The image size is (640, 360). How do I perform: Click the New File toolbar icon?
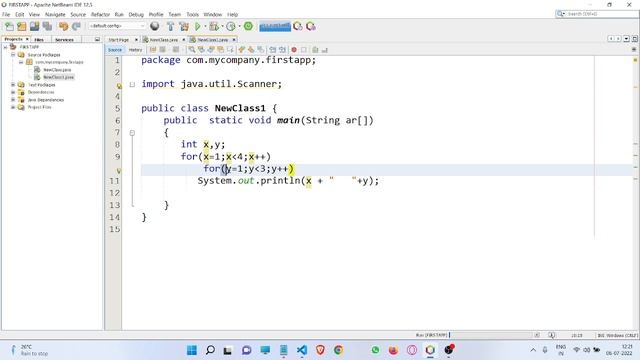click(9, 27)
